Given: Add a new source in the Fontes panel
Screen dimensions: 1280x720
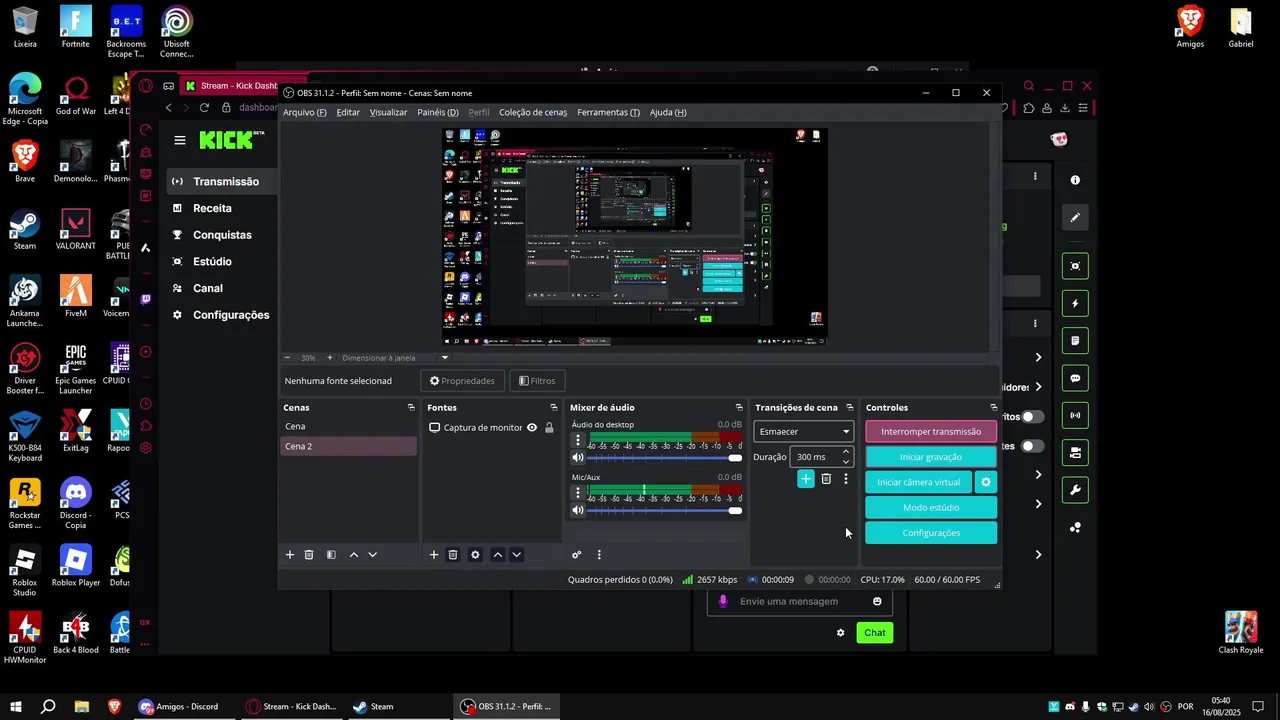Looking at the screenshot, I should (433, 555).
